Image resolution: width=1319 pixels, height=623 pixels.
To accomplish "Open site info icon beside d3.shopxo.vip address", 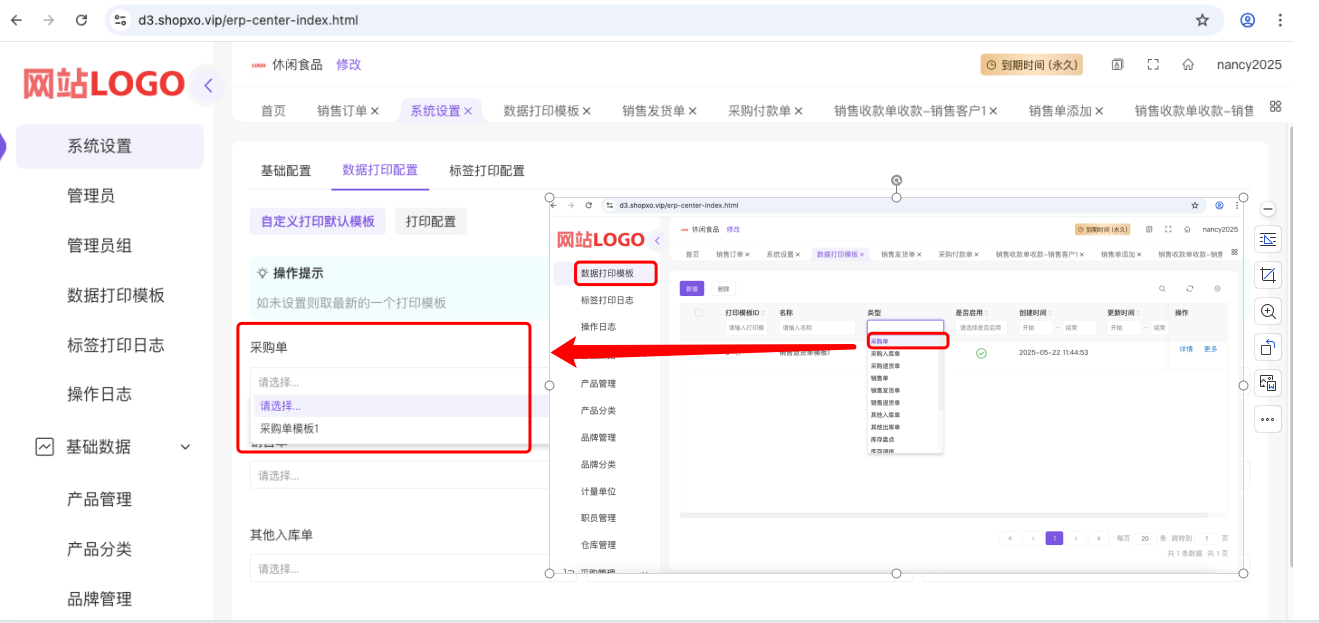I will (x=120, y=20).
